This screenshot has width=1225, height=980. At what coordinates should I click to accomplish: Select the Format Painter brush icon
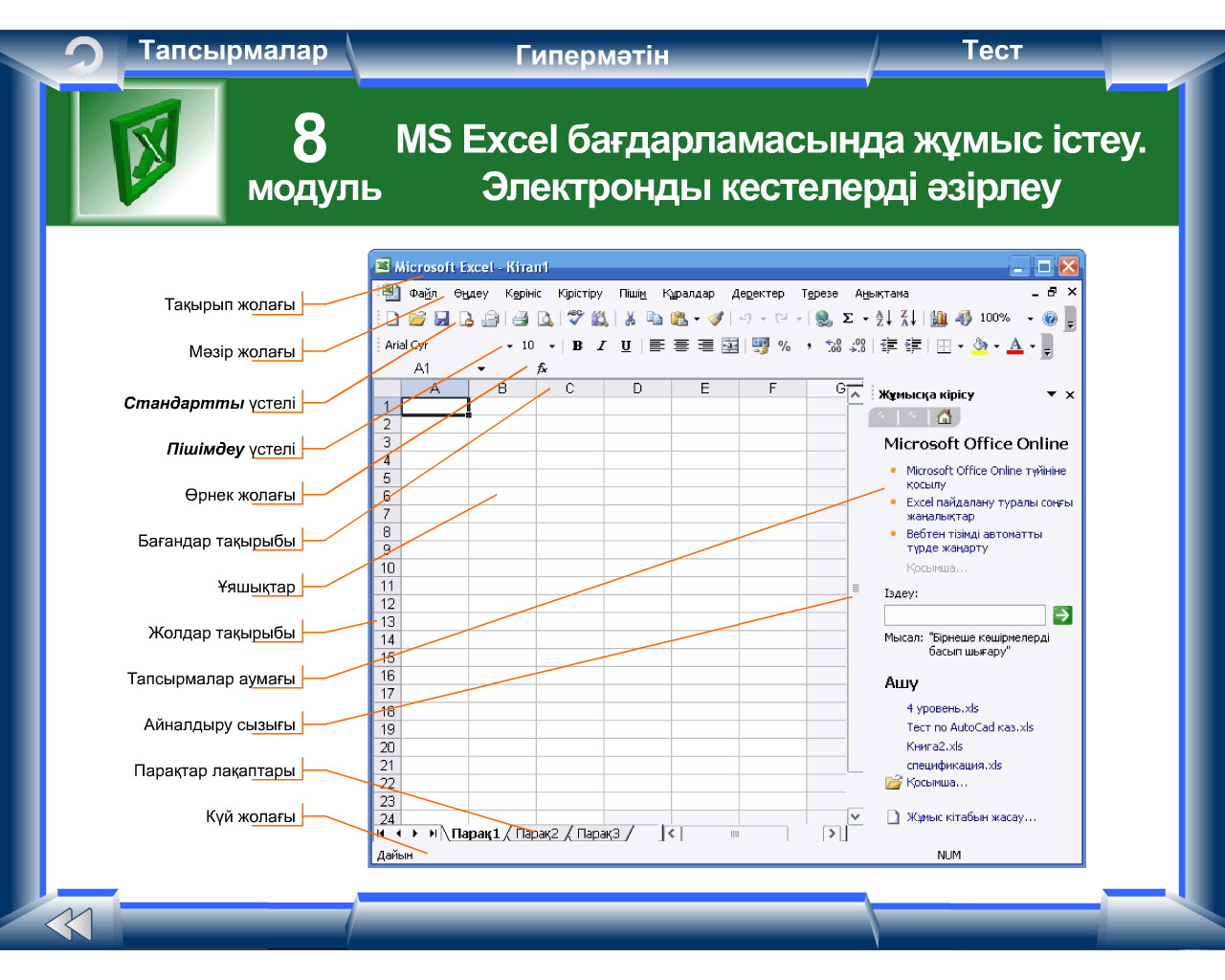tap(716, 319)
